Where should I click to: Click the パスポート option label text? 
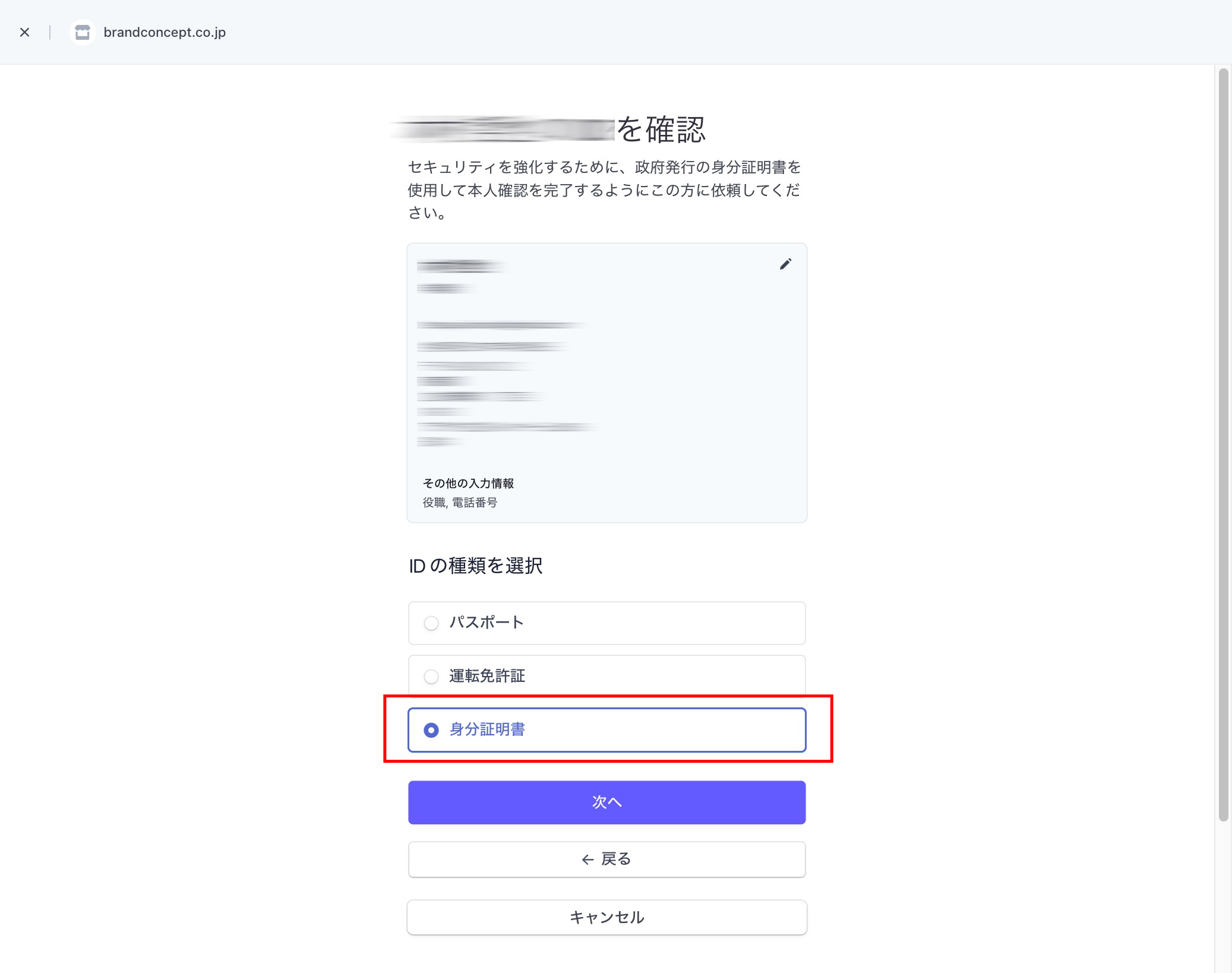487,623
